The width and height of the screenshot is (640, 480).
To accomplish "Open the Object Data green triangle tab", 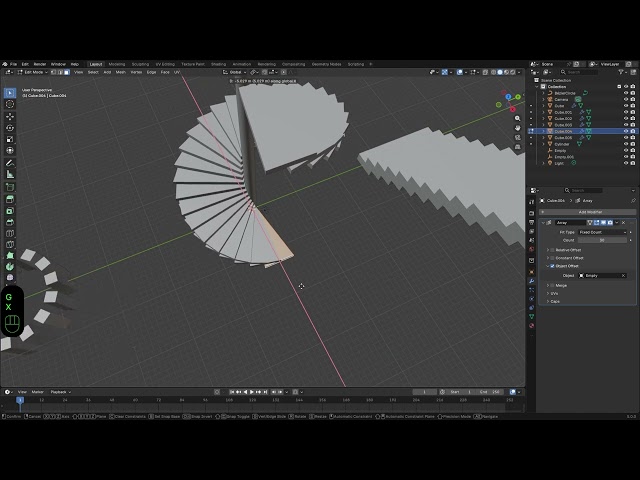I will [x=531, y=317].
